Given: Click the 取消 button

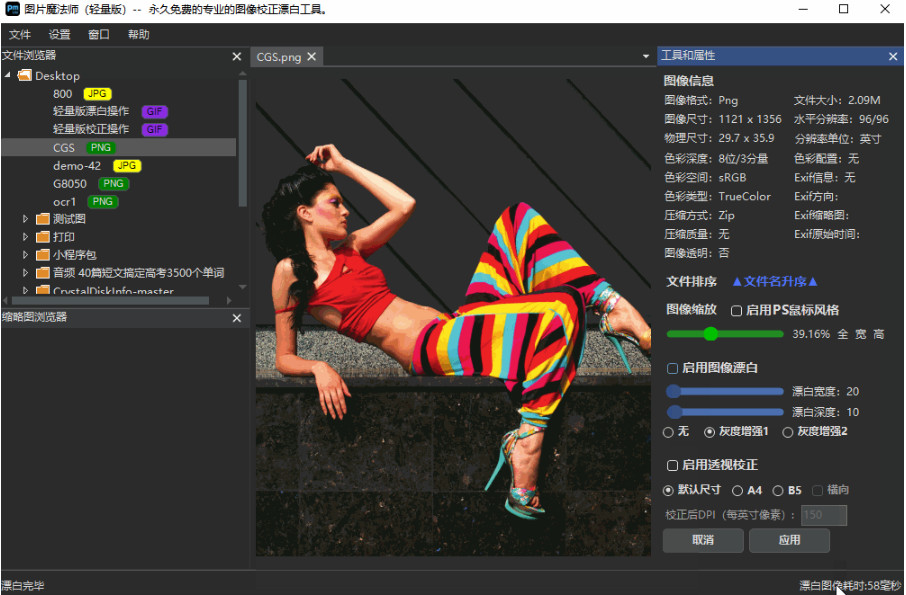Looking at the screenshot, I should (703, 541).
